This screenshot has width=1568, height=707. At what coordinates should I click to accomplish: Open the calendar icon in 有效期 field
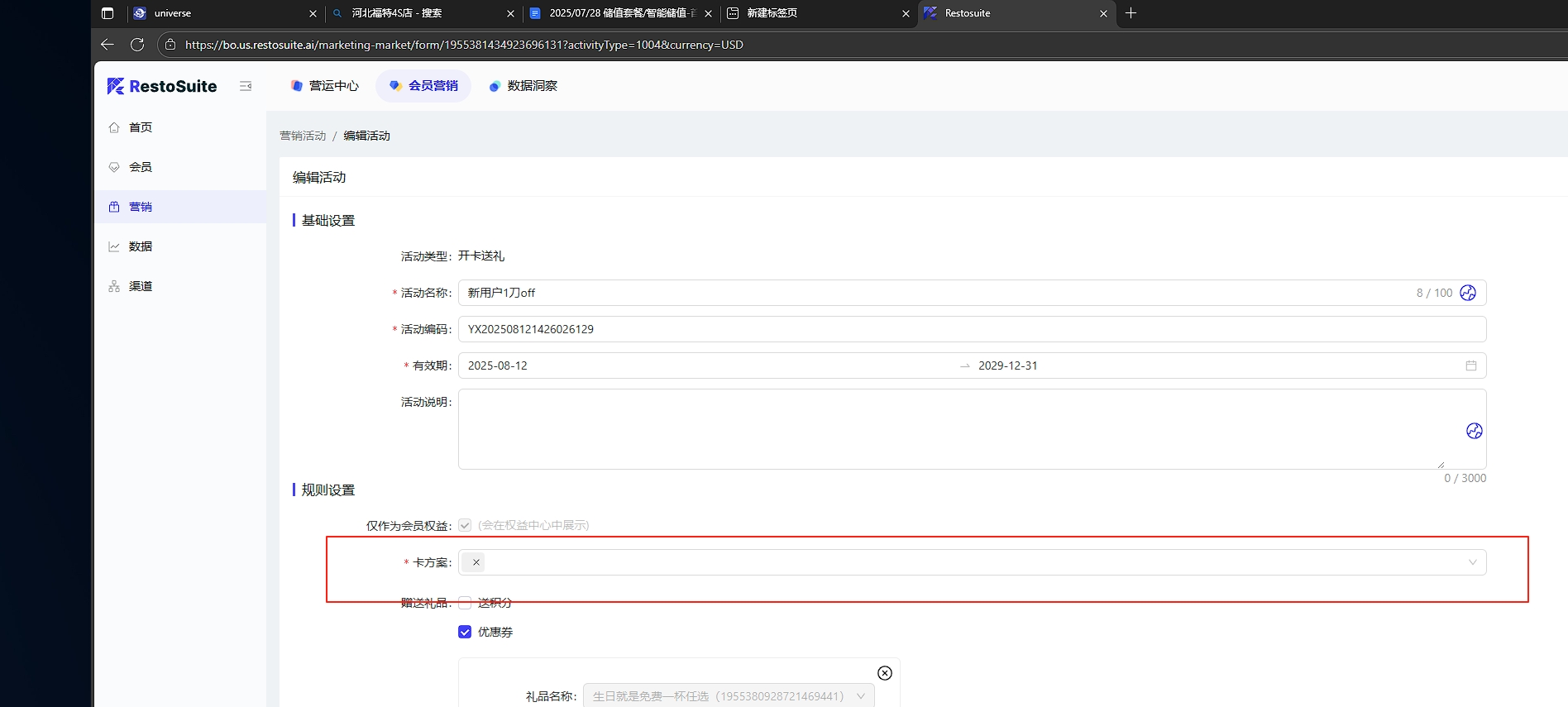(1470, 365)
